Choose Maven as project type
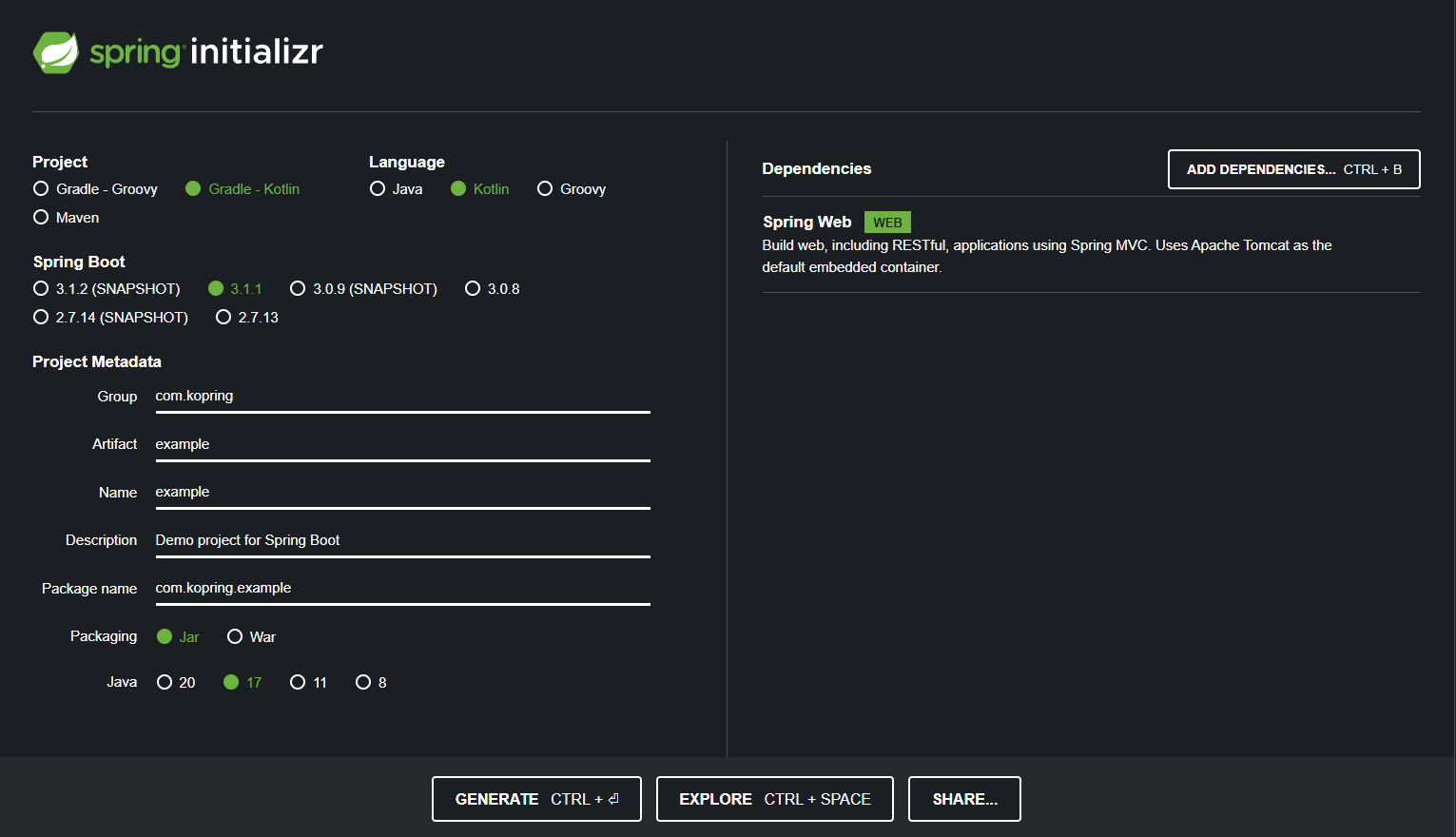This screenshot has width=1456, height=837. (67, 218)
